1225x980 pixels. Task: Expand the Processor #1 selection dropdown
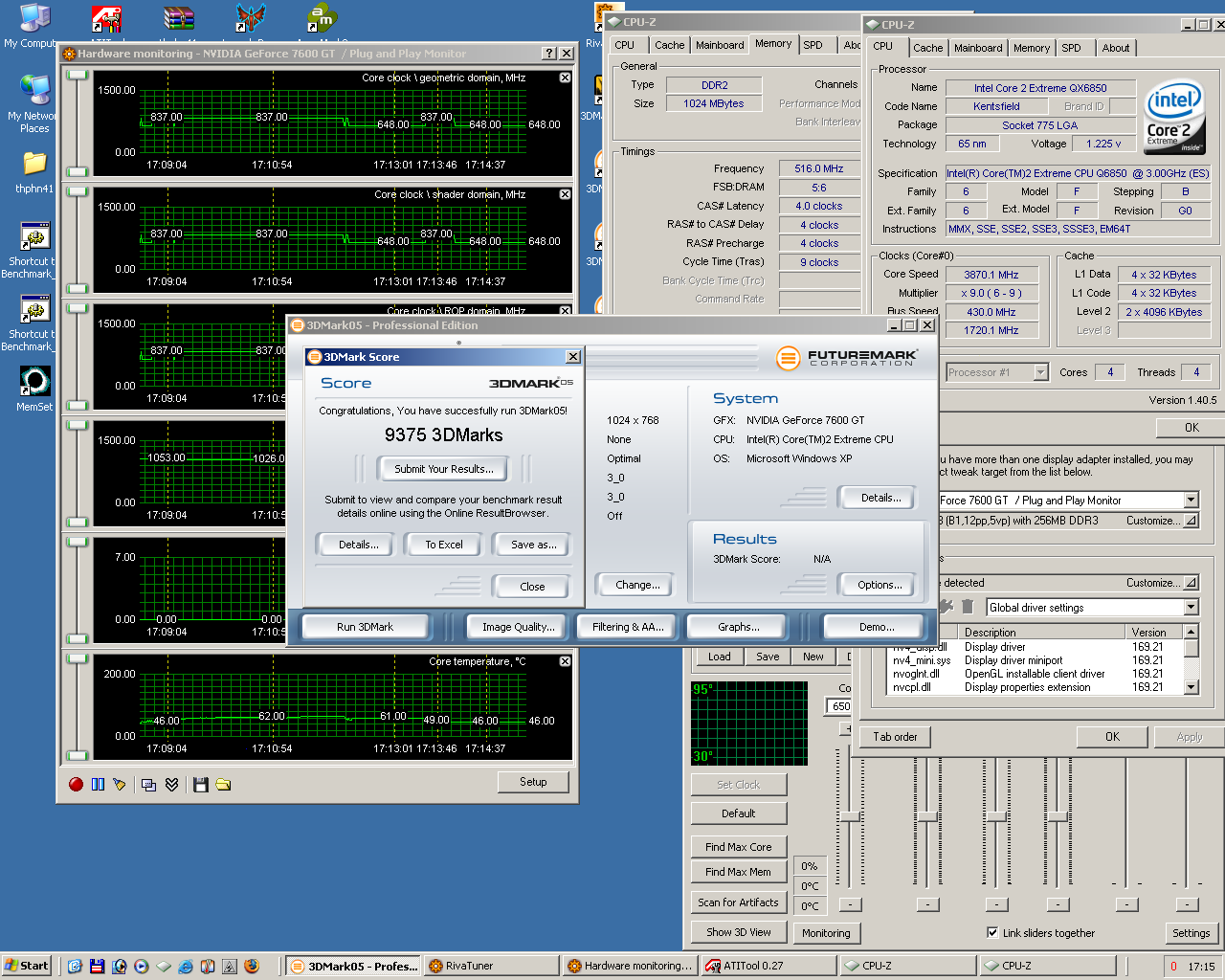(x=1040, y=372)
